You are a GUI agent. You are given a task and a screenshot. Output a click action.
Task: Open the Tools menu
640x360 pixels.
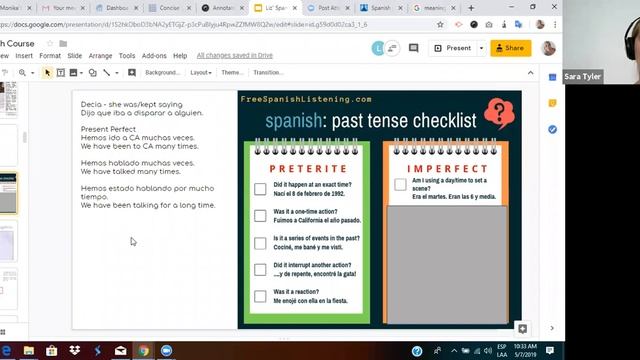127,56
